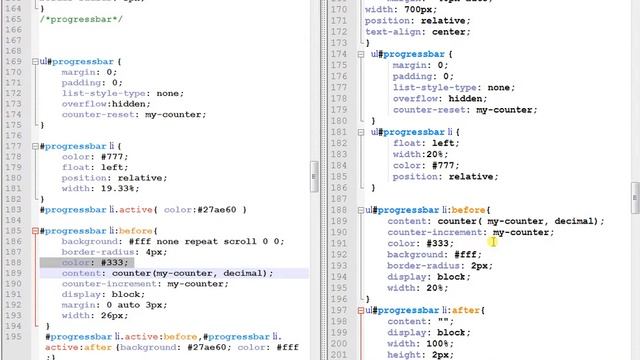Click 'counter-reset: my-counter;' on right line 179
Image resolution: width=640 pixels, height=360 pixels.
coord(465,110)
